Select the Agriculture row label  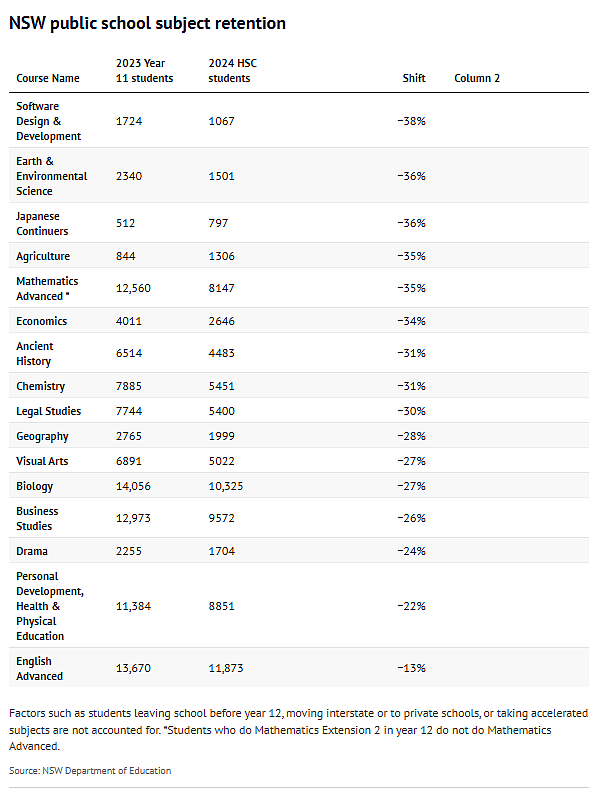click(43, 256)
